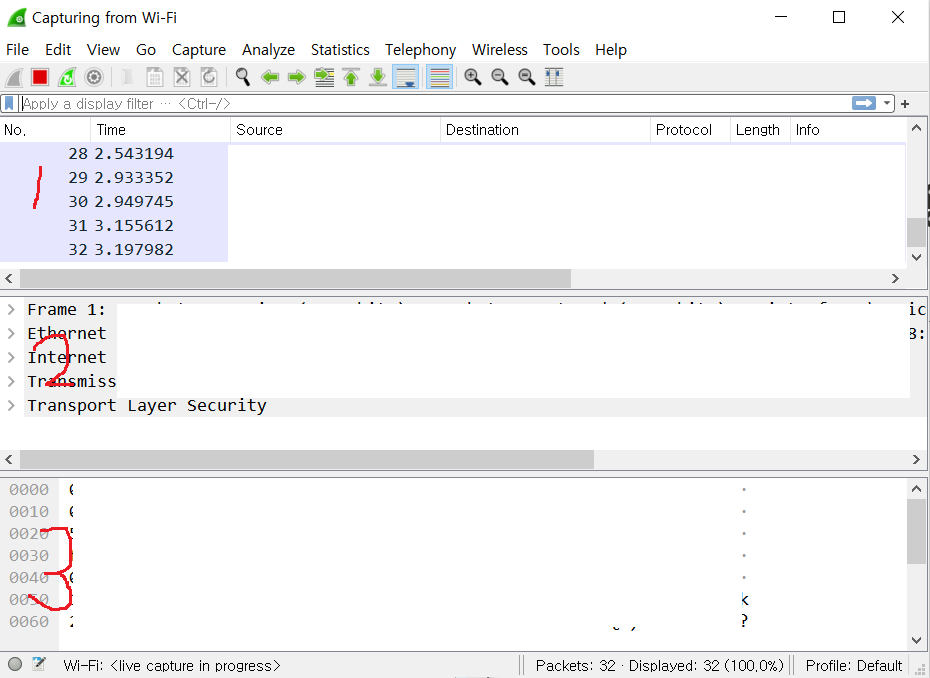Sort by the Length column header
This screenshot has width=930, height=678.
tap(760, 130)
